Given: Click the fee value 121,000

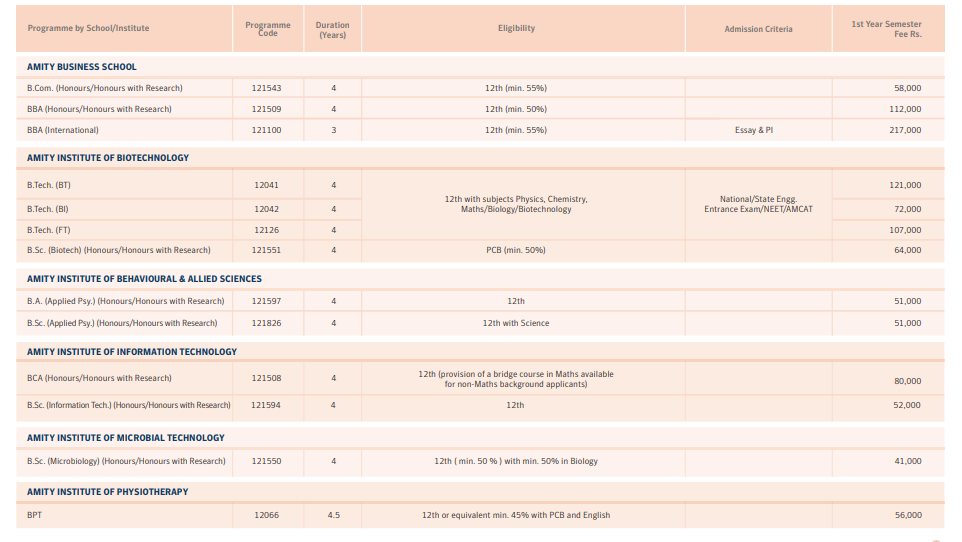Looking at the screenshot, I should 905,185.
